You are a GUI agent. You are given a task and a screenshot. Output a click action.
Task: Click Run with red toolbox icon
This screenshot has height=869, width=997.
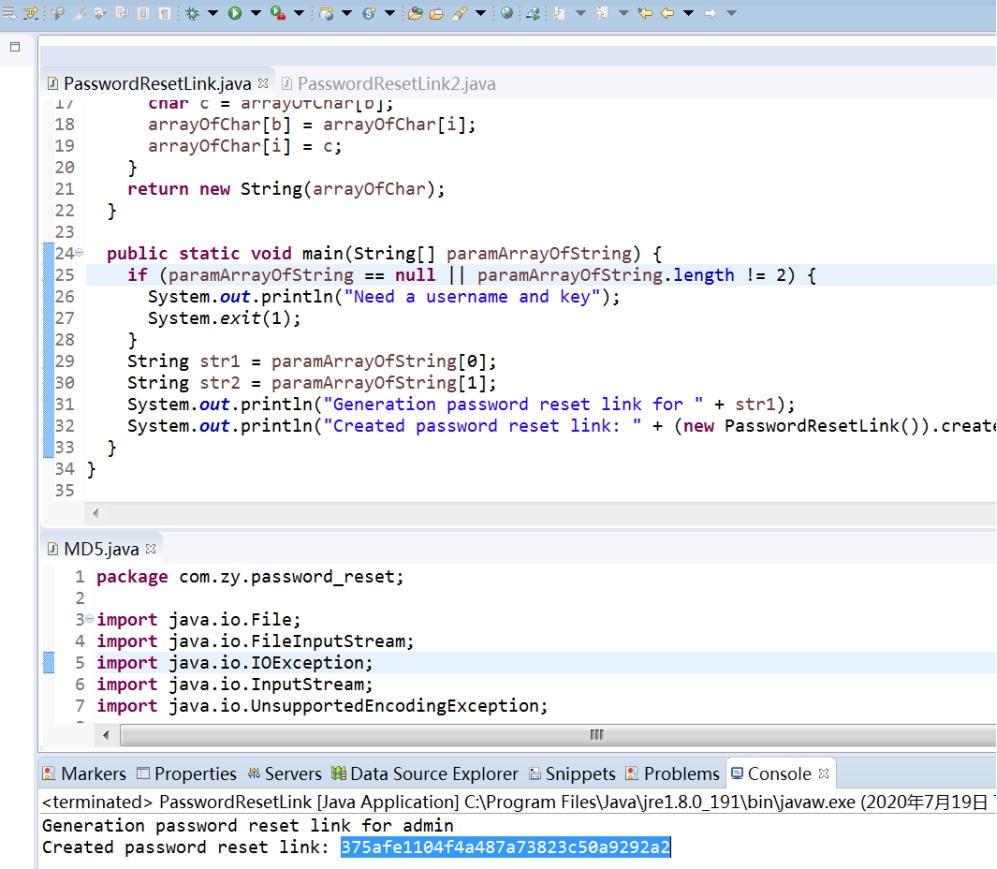(278, 13)
